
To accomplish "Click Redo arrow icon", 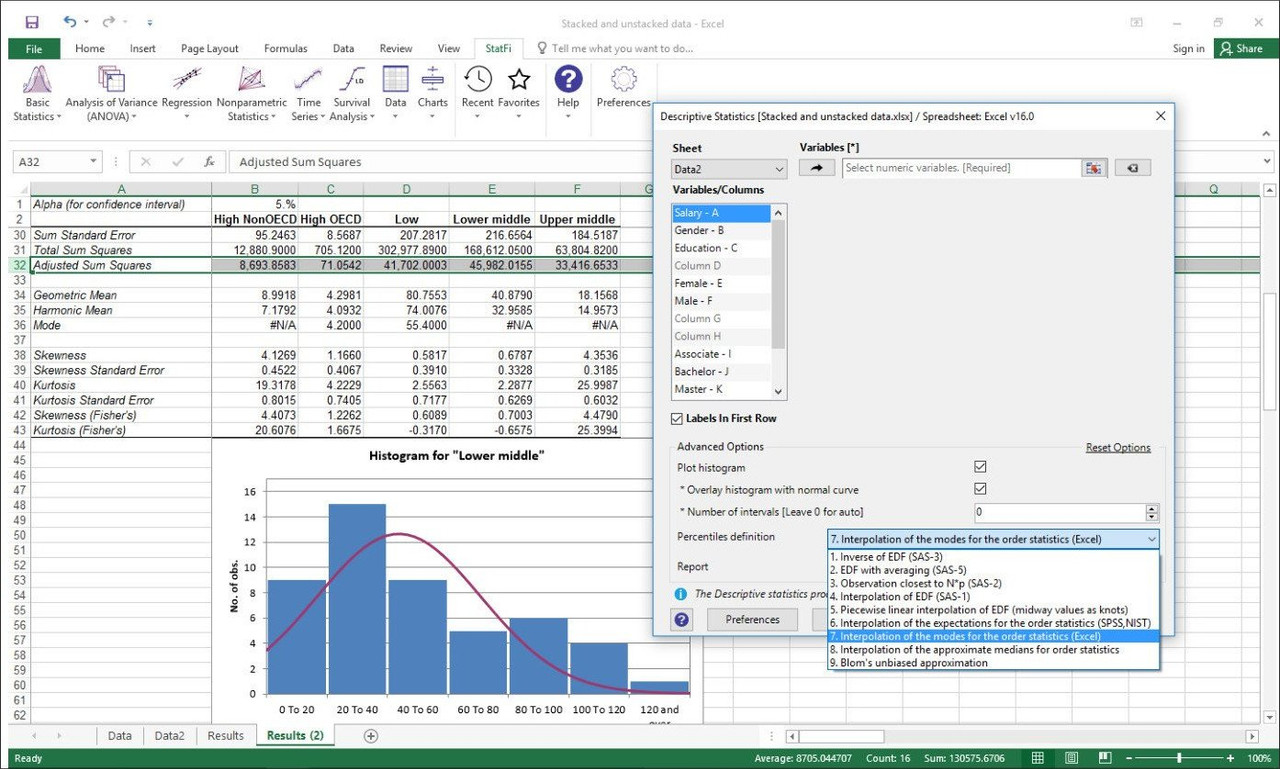I will click(108, 21).
